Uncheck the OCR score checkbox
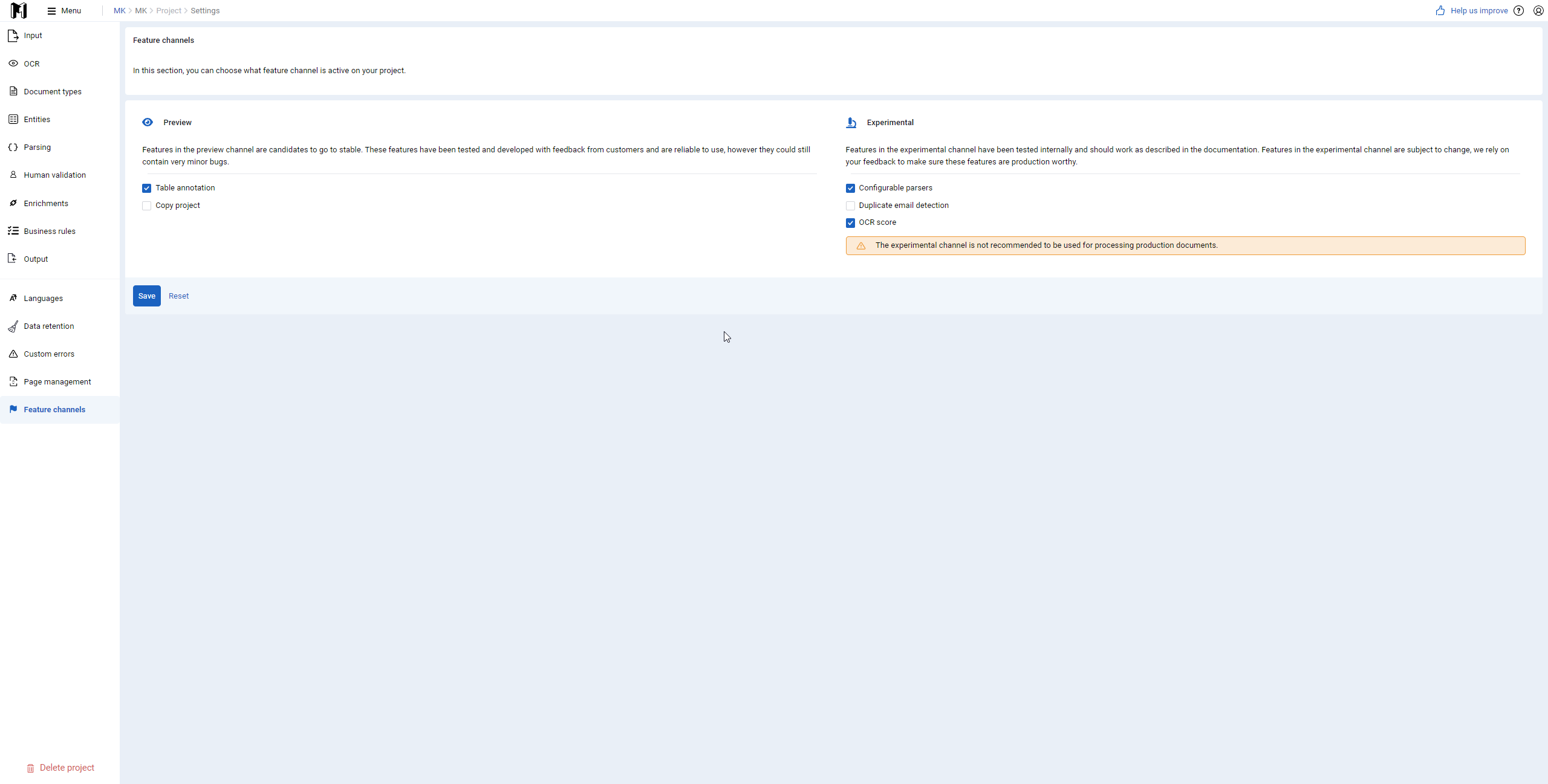The image size is (1548, 784). coord(850,222)
